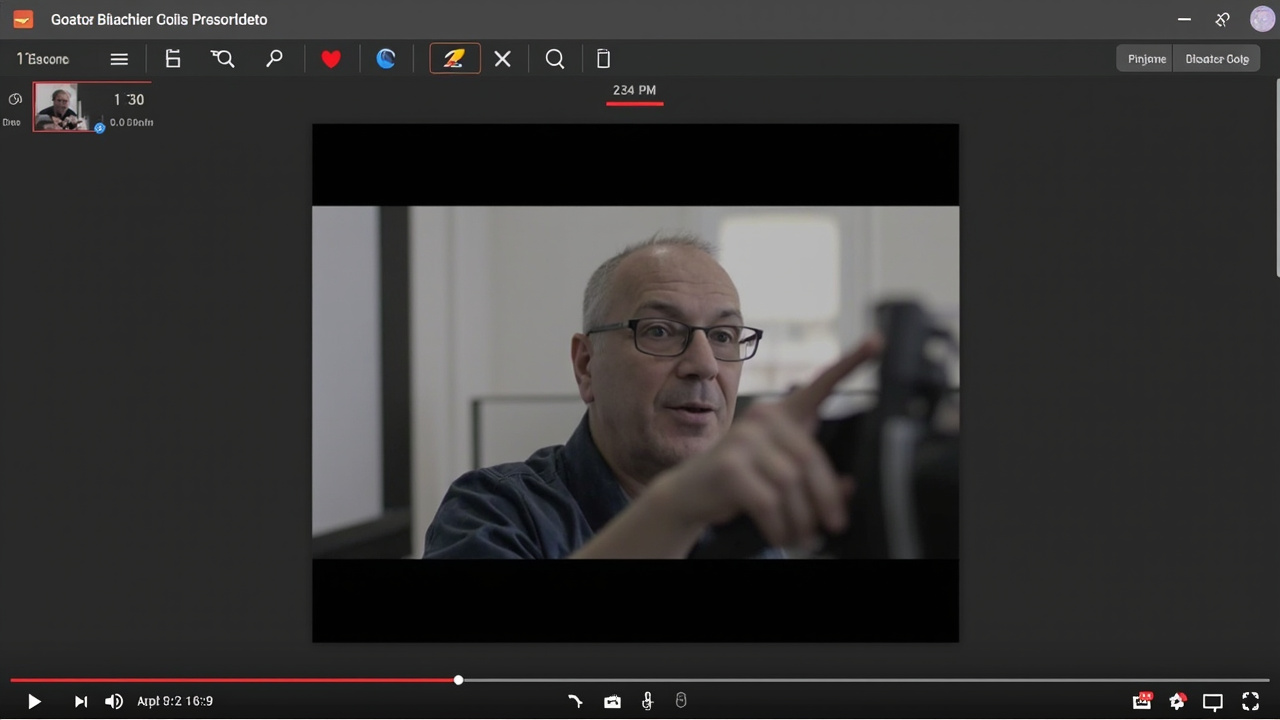Skip to the next video
The width and height of the screenshot is (1280, 720).
point(81,702)
